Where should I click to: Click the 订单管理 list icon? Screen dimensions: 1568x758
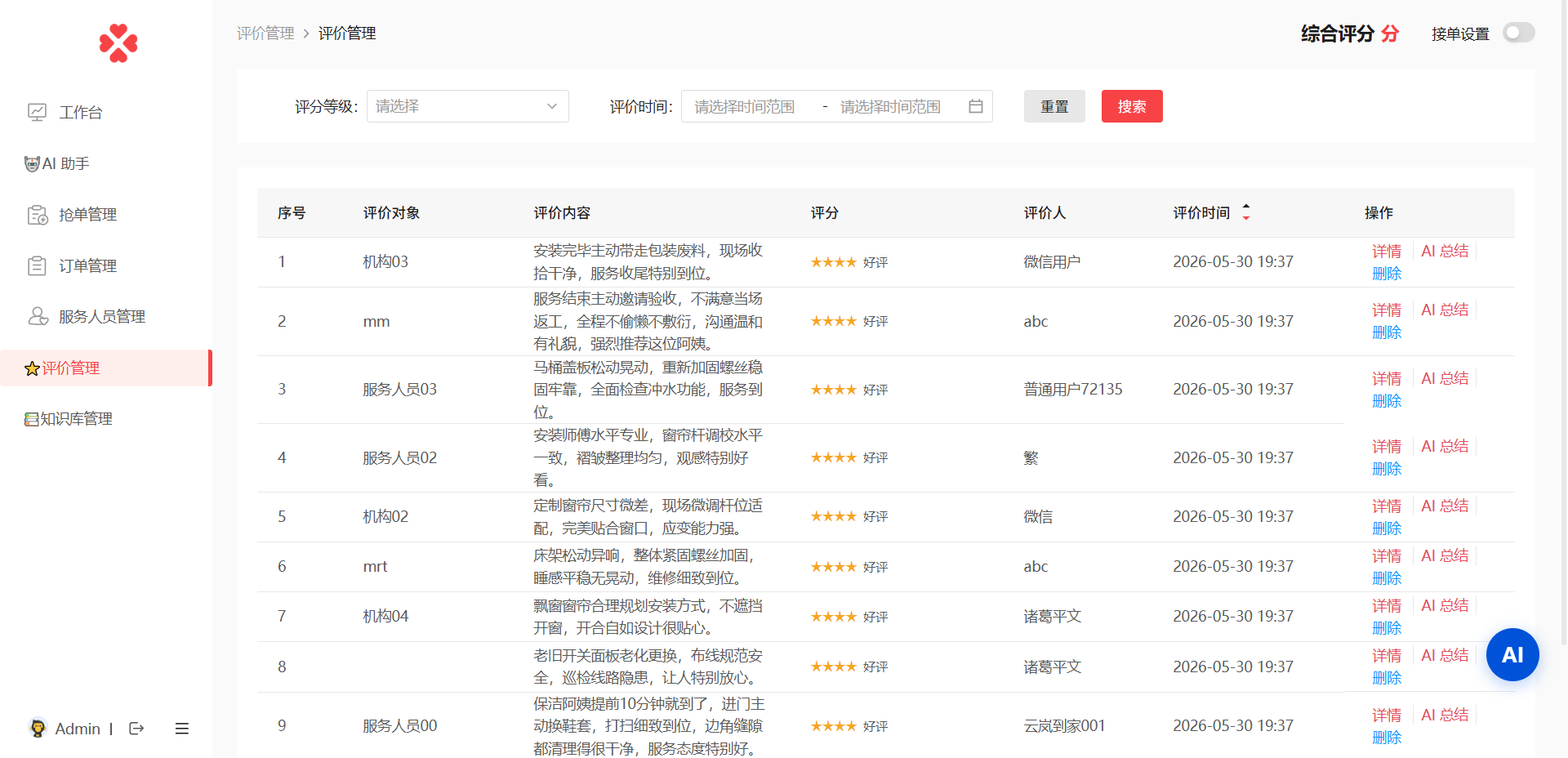[37, 265]
